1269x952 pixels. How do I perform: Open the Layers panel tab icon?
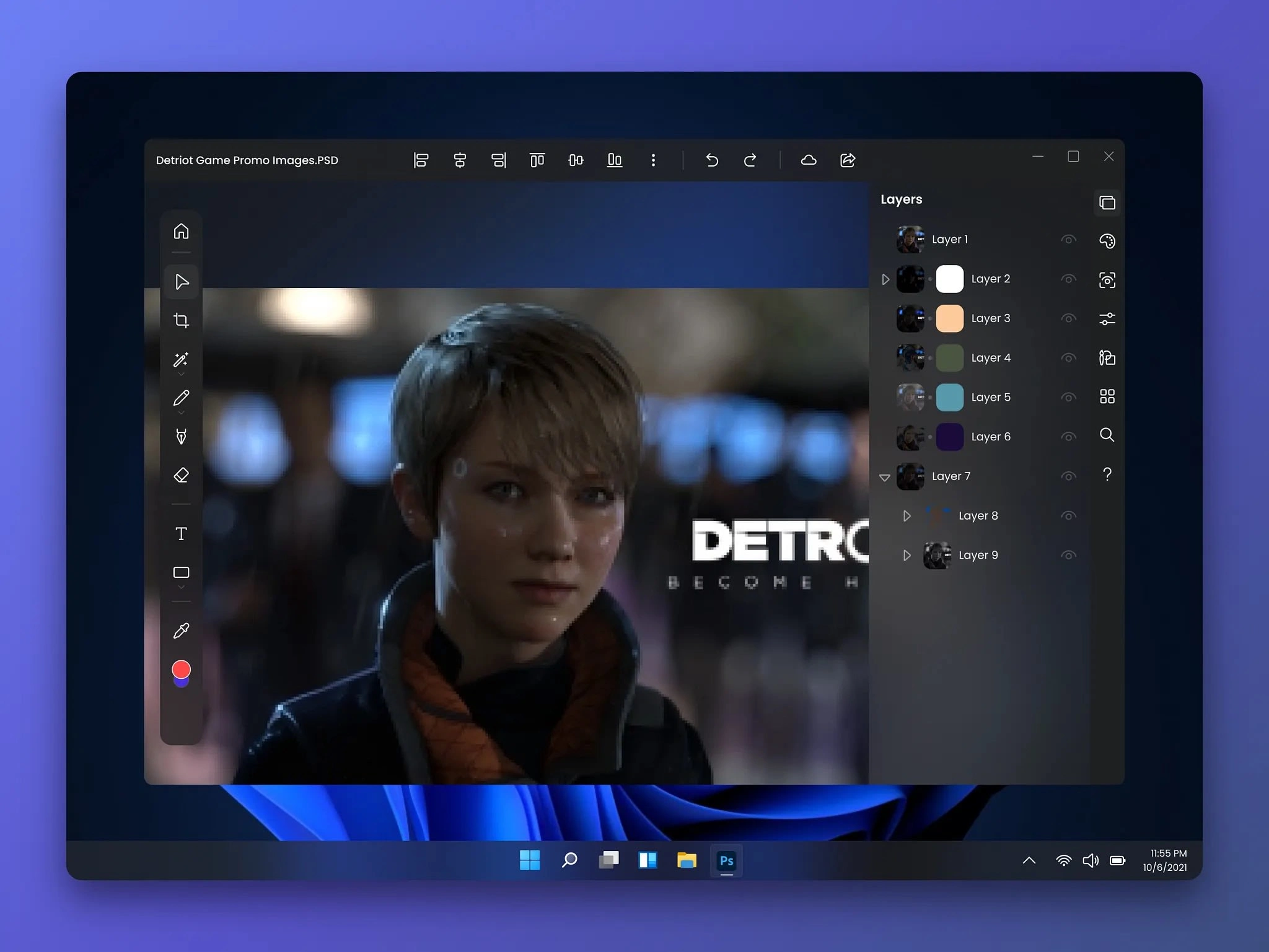coord(1107,203)
